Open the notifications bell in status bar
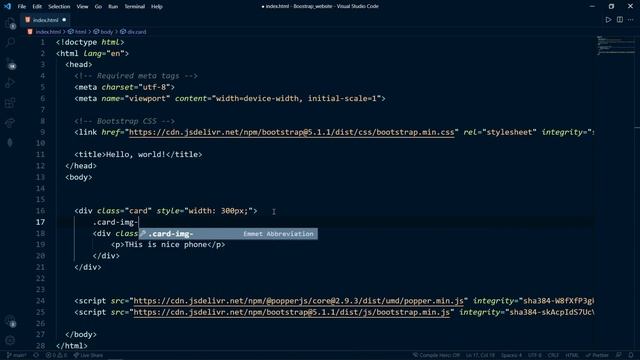Image resolution: width=640 pixels, height=360 pixels. coord(631,355)
